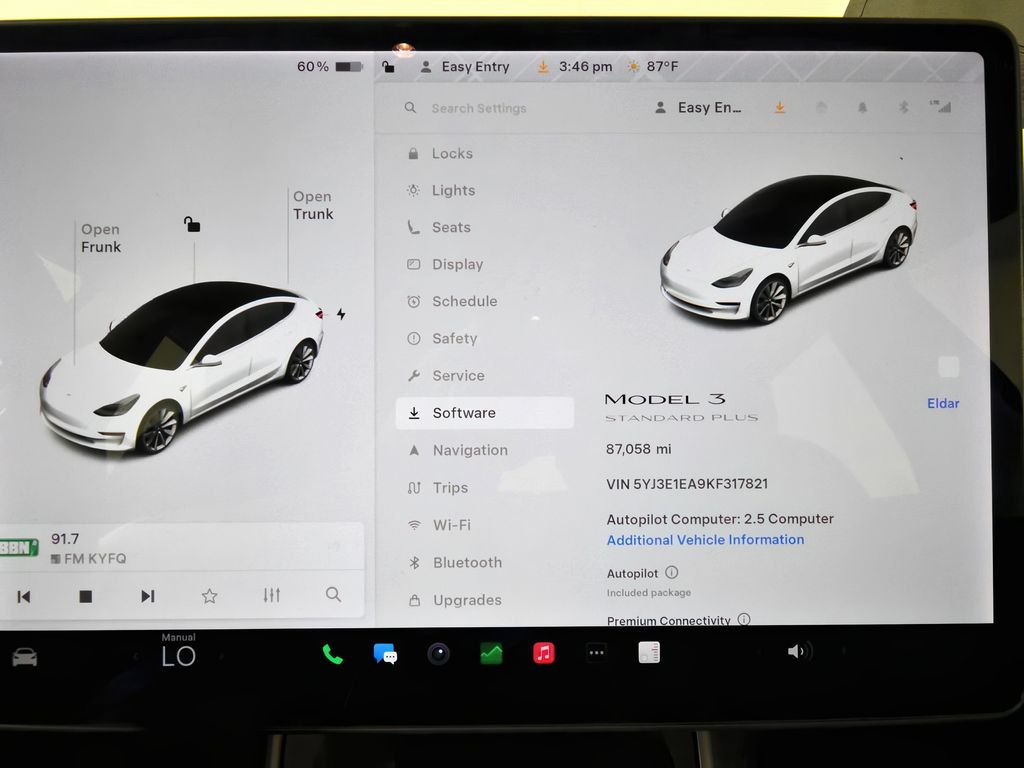Tap the 91.7 FM KYFQ station info

tap(88, 549)
